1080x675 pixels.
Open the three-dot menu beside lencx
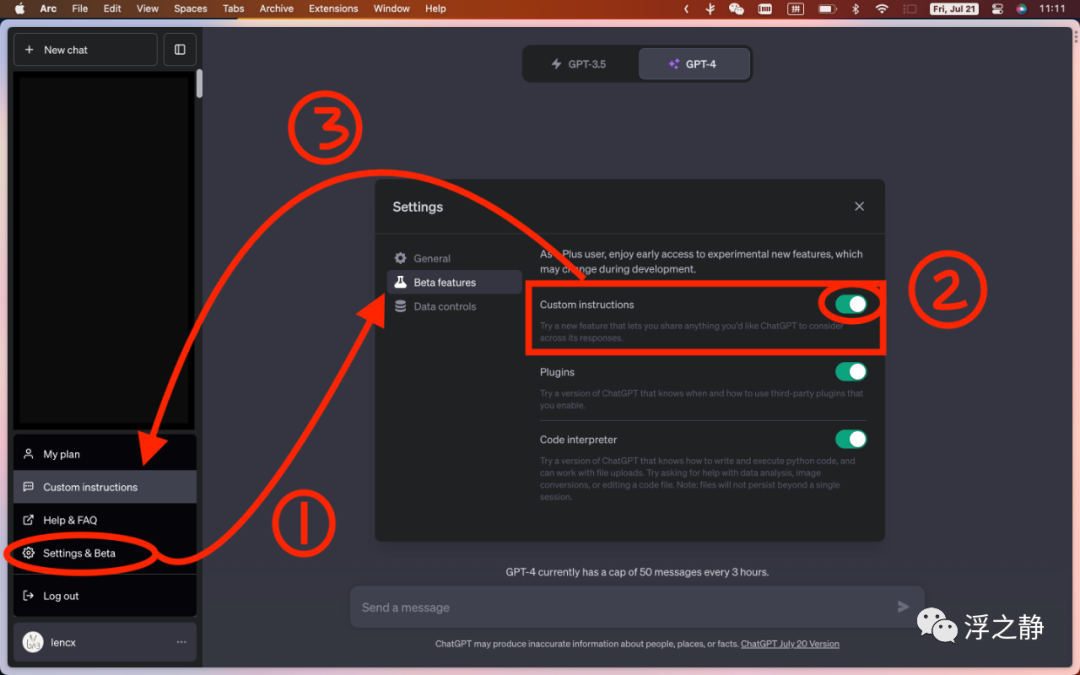181,642
